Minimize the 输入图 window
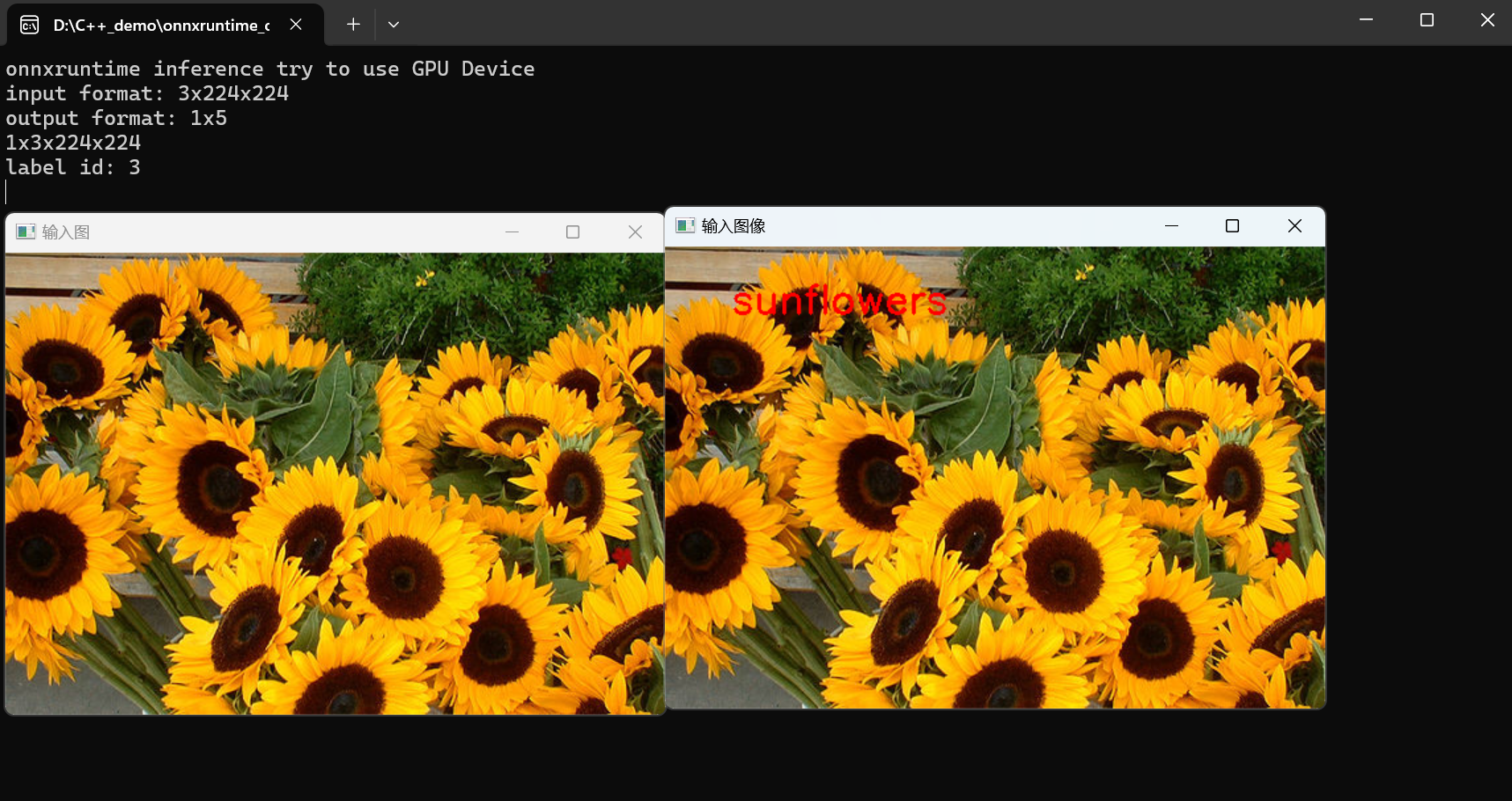 tap(512, 232)
